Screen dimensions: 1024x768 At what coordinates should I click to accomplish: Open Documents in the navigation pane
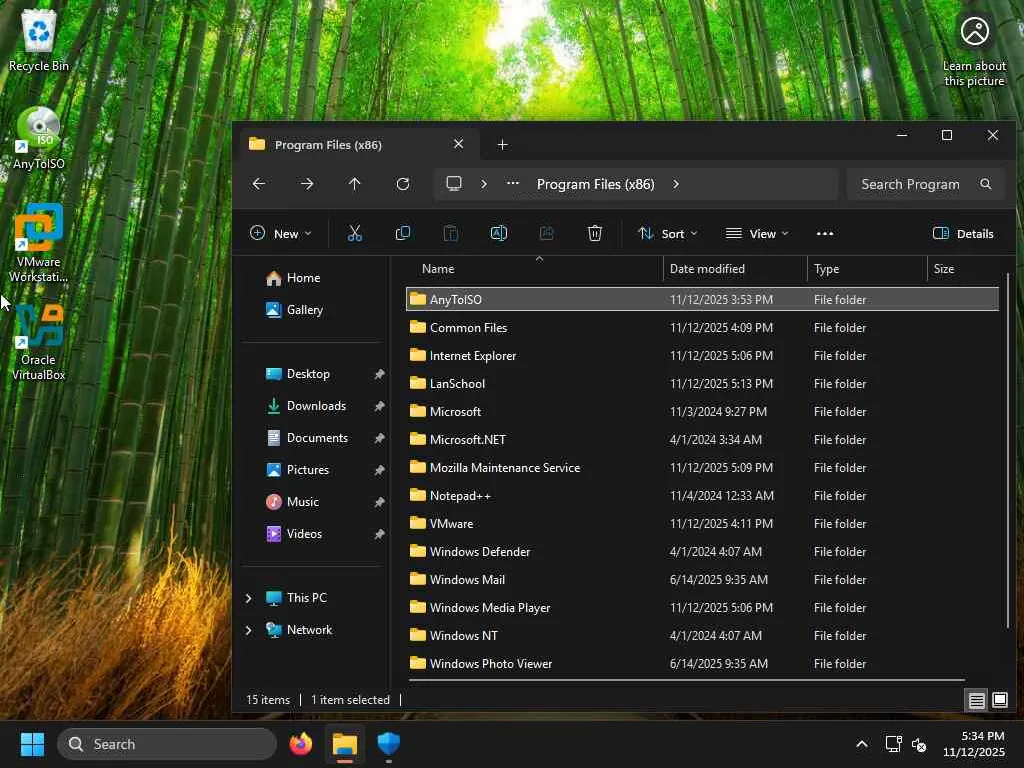tap(316, 438)
